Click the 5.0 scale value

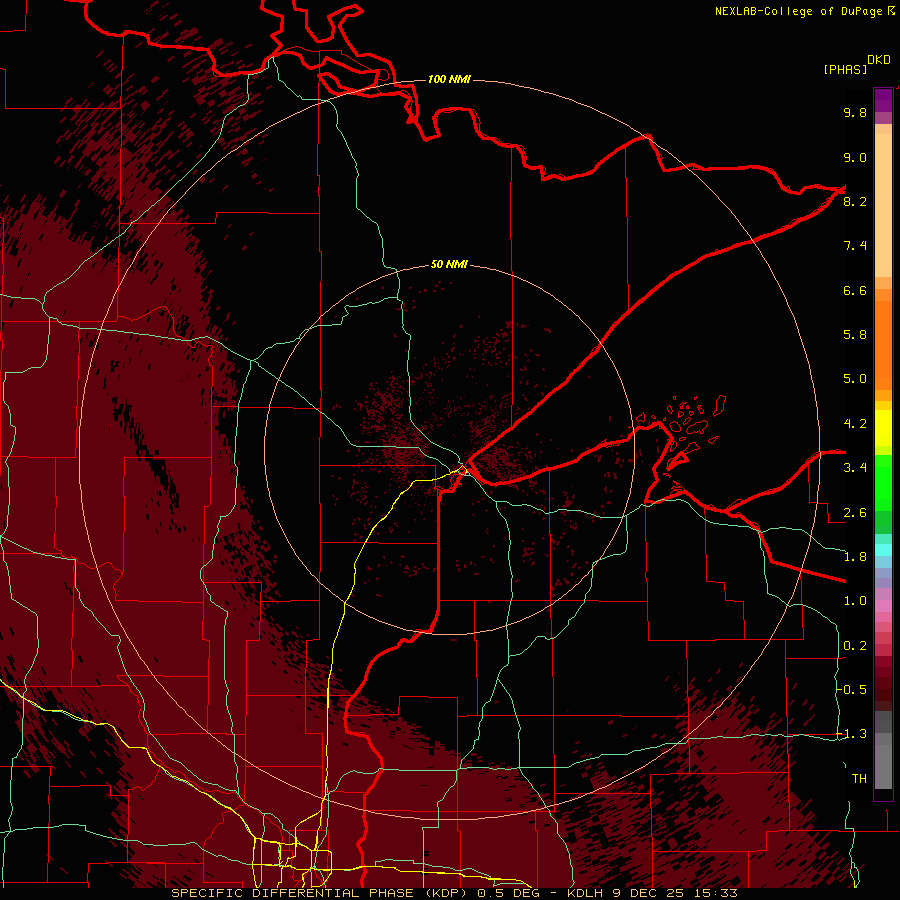855,379
